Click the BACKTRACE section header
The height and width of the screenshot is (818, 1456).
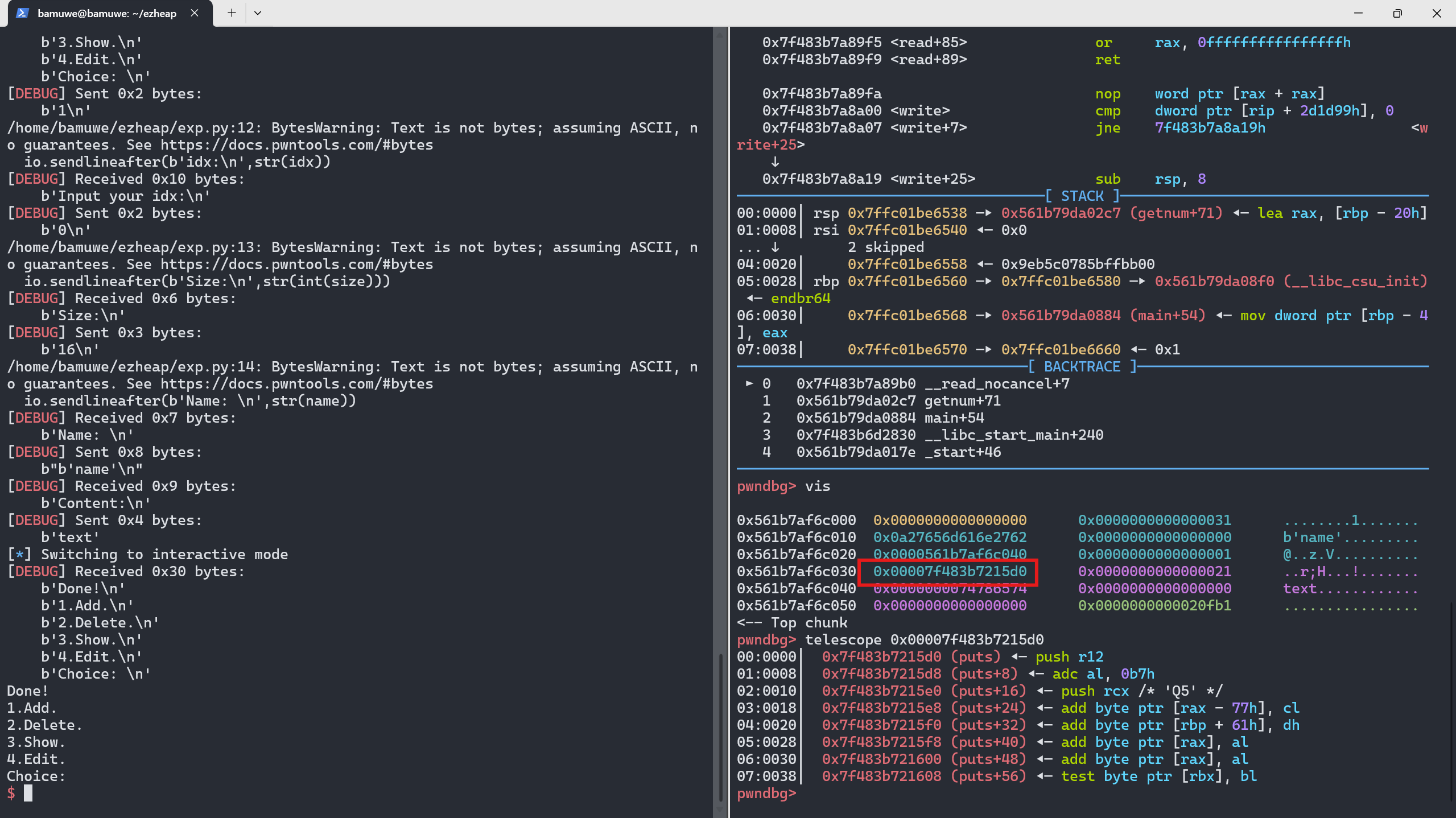(x=1082, y=367)
